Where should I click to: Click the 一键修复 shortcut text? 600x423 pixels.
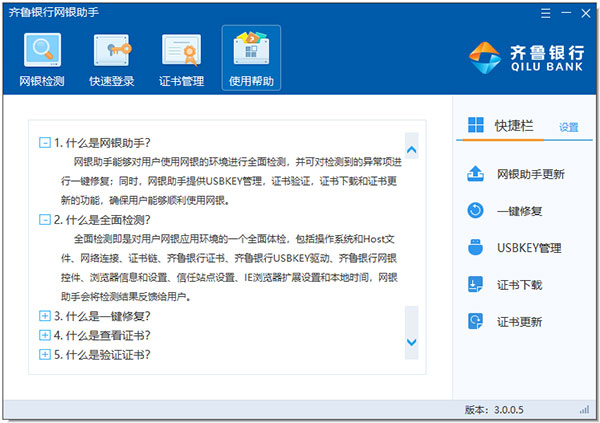pos(519,211)
